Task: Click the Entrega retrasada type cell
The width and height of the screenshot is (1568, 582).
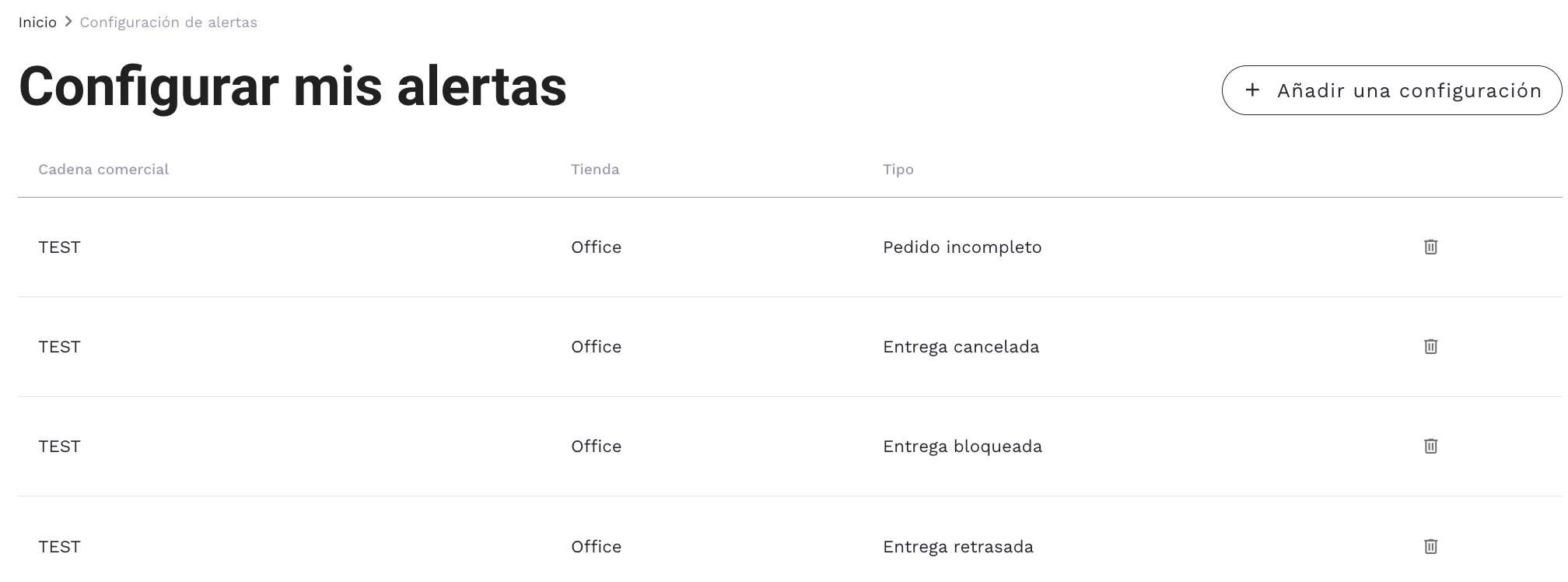Action: pos(957,547)
